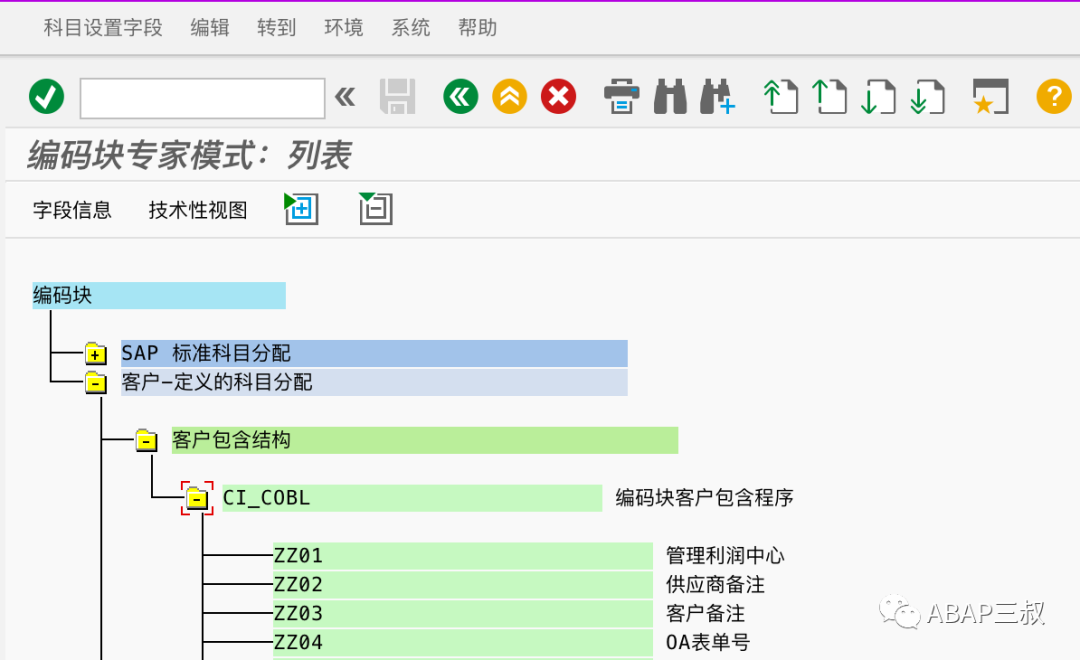
Task: Click the 客户备注 description text
Action: coord(705,613)
